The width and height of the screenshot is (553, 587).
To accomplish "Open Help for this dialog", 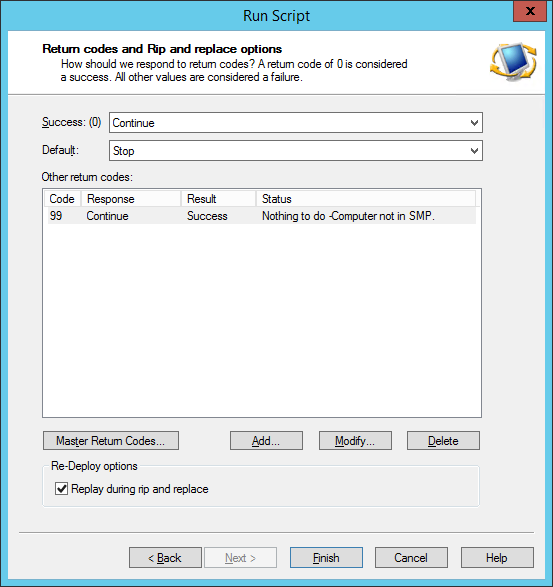I will [x=497, y=558].
